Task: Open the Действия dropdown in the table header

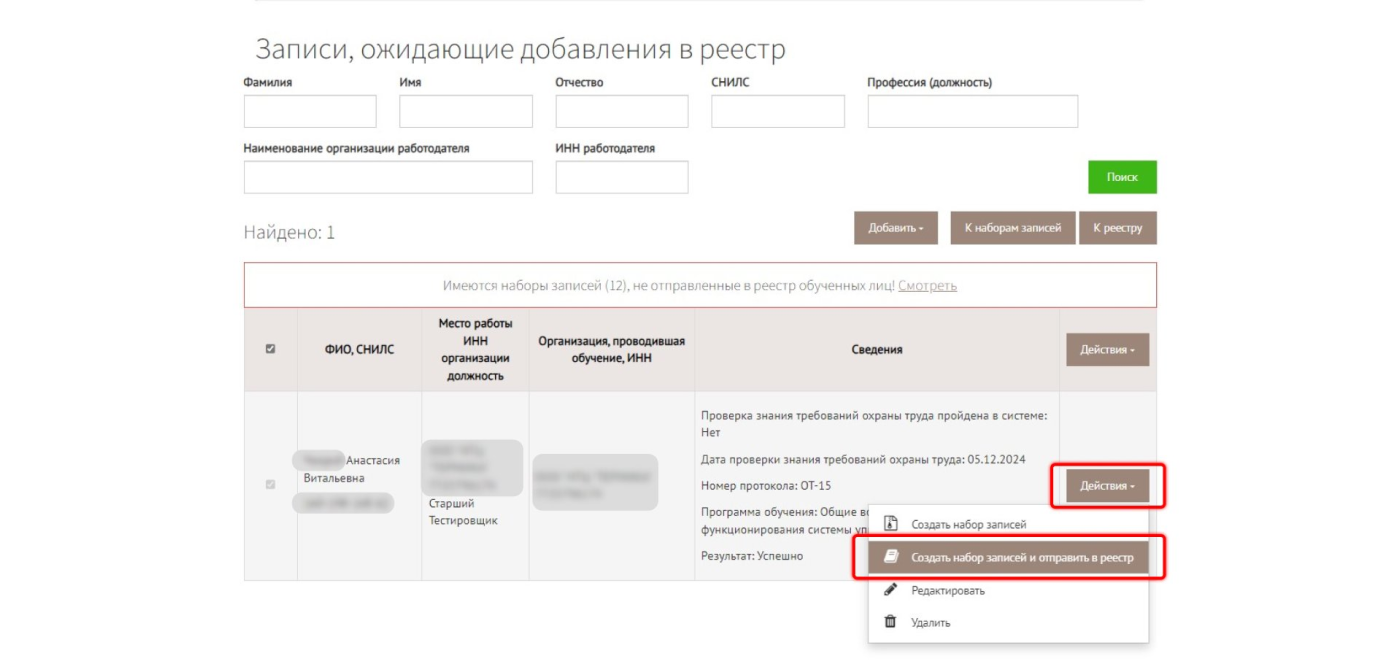Action: point(1107,350)
